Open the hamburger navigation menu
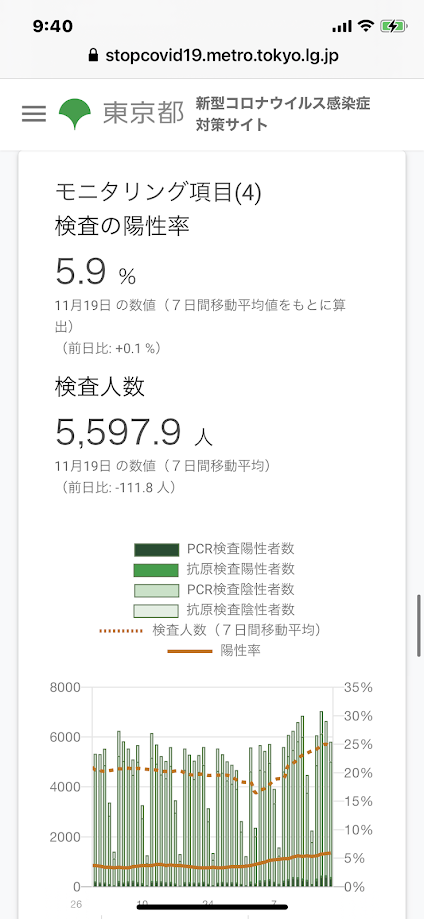Viewport: 424px width, 919px height. [x=33, y=114]
